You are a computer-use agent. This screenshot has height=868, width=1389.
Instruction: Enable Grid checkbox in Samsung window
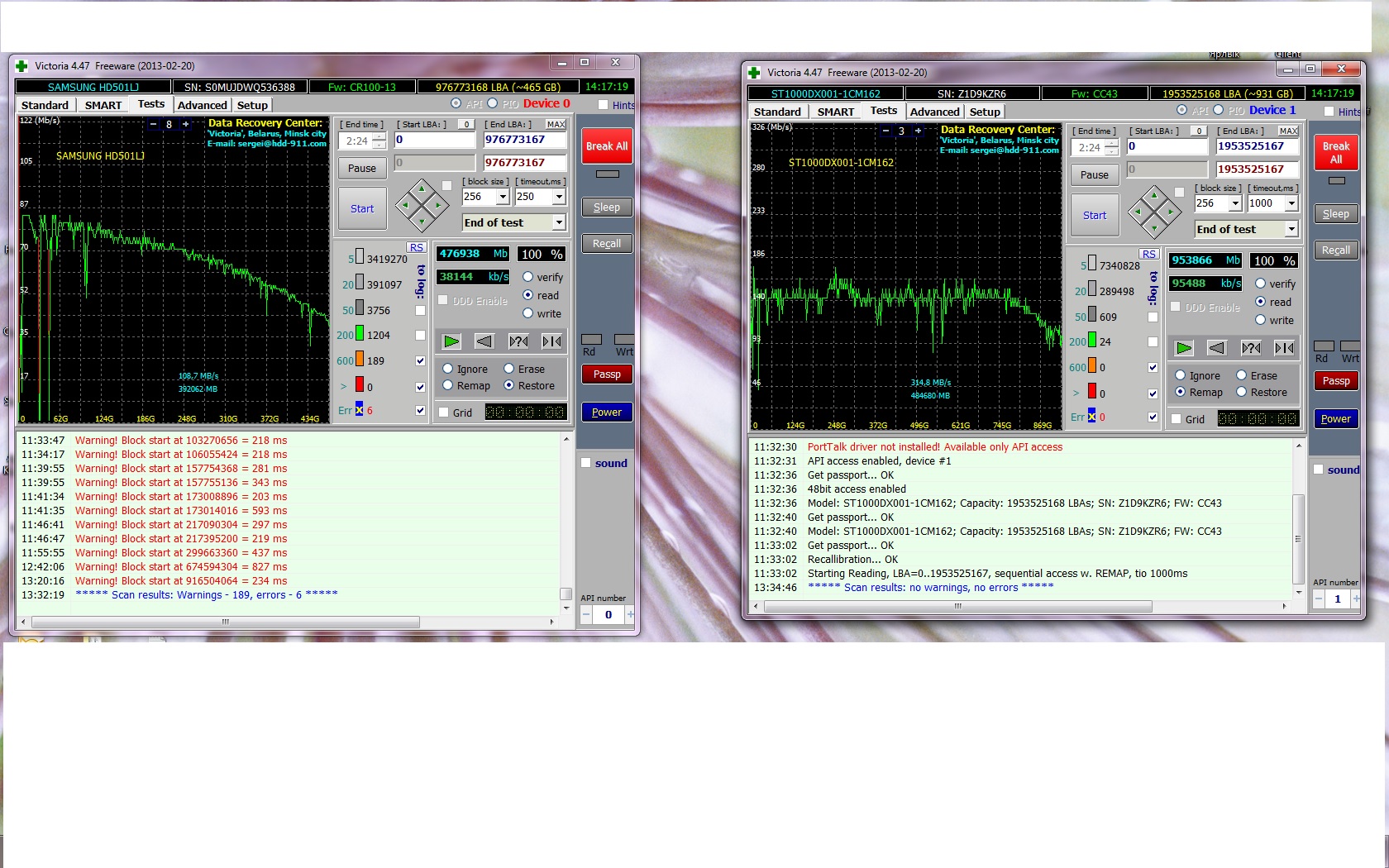(x=444, y=413)
